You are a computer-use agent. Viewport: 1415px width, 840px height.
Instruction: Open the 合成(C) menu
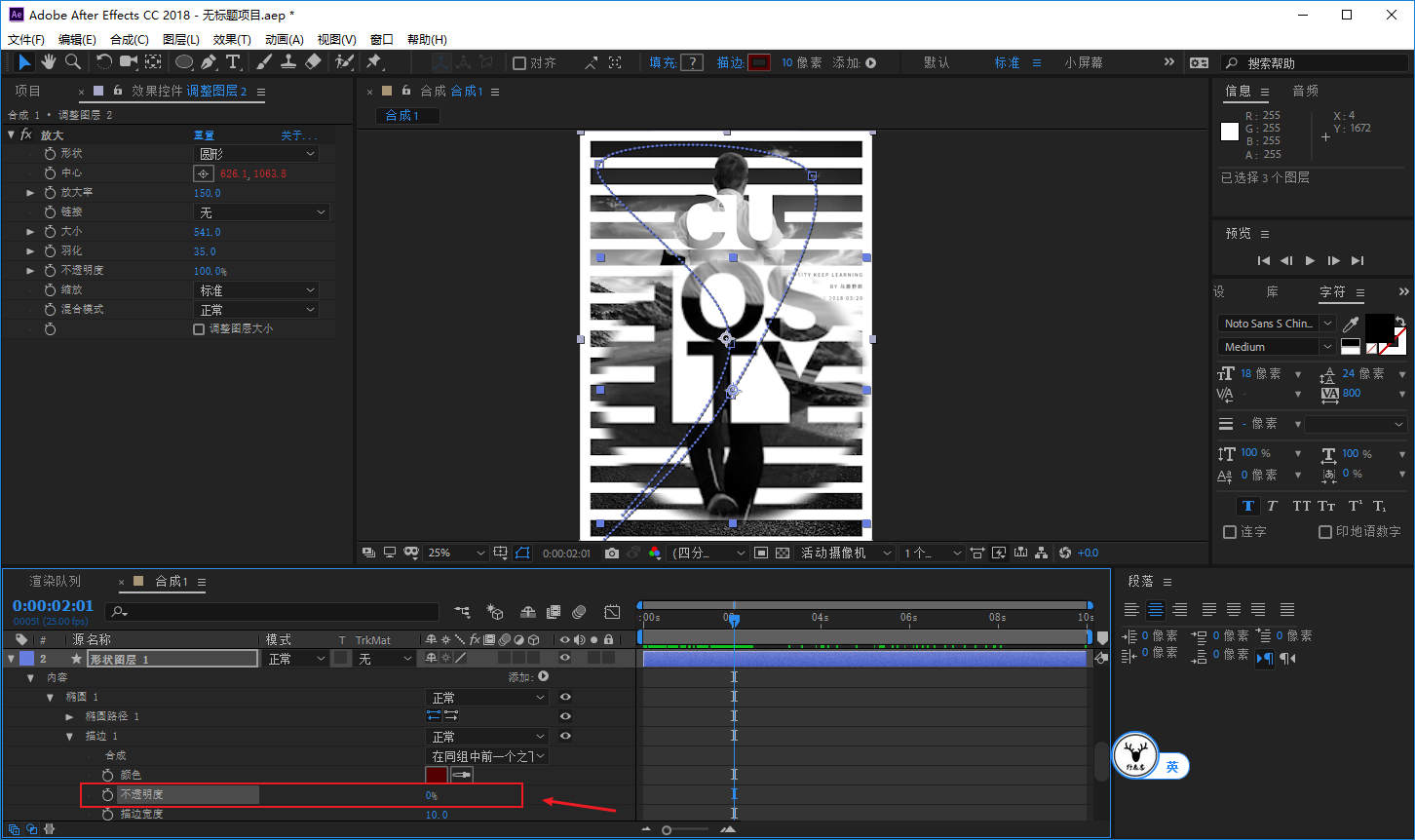pos(130,40)
